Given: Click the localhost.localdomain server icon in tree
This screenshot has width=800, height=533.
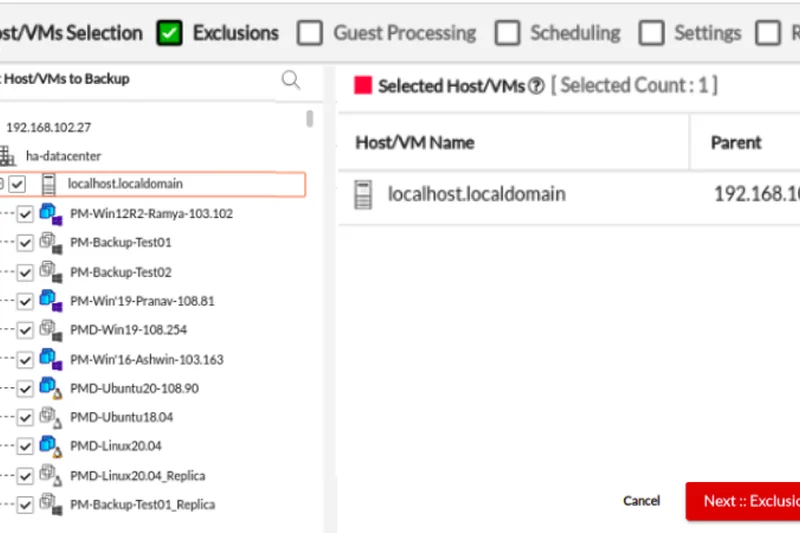Looking at the screenshot, I should [47, 184].
